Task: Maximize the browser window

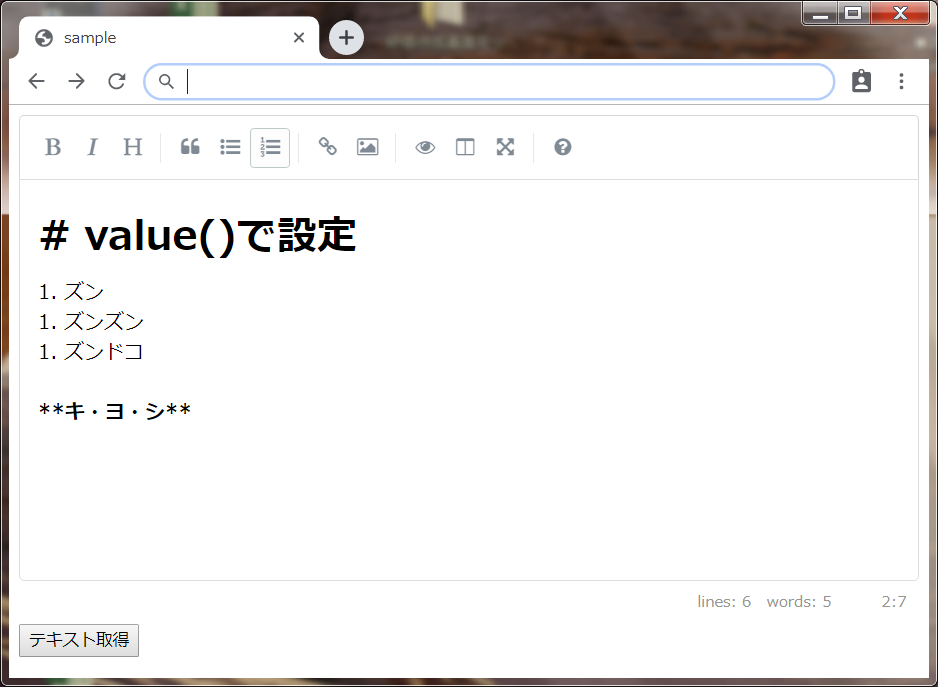Action: click(854, 13)
